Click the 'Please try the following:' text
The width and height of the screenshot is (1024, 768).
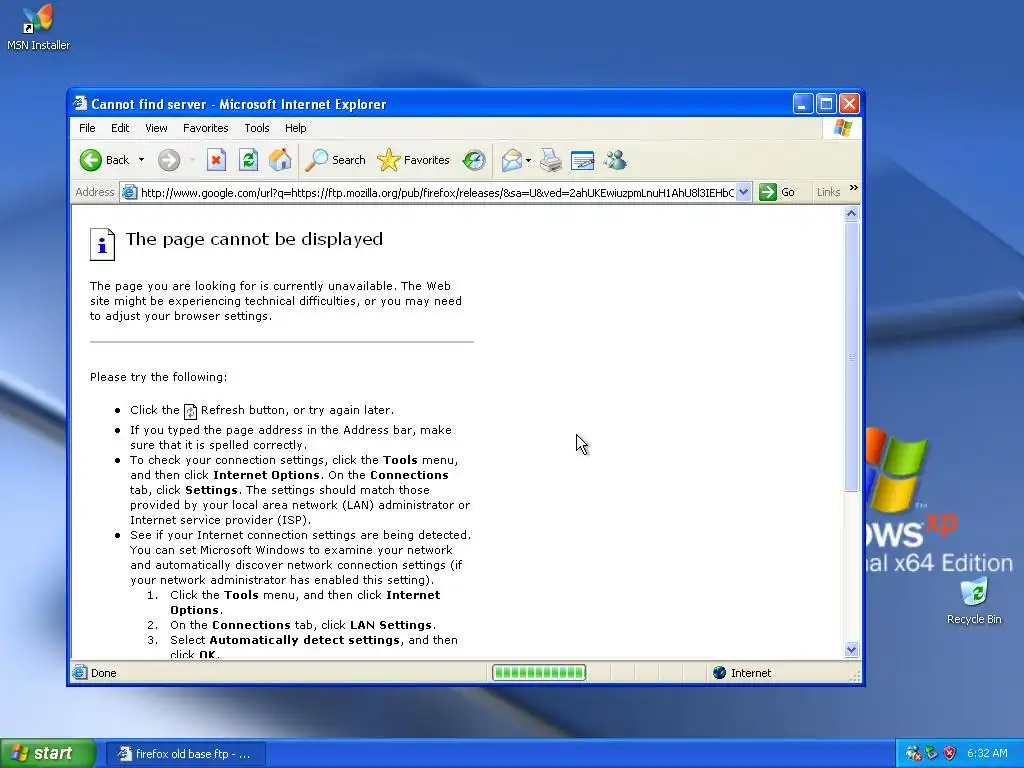coord(159,377)
